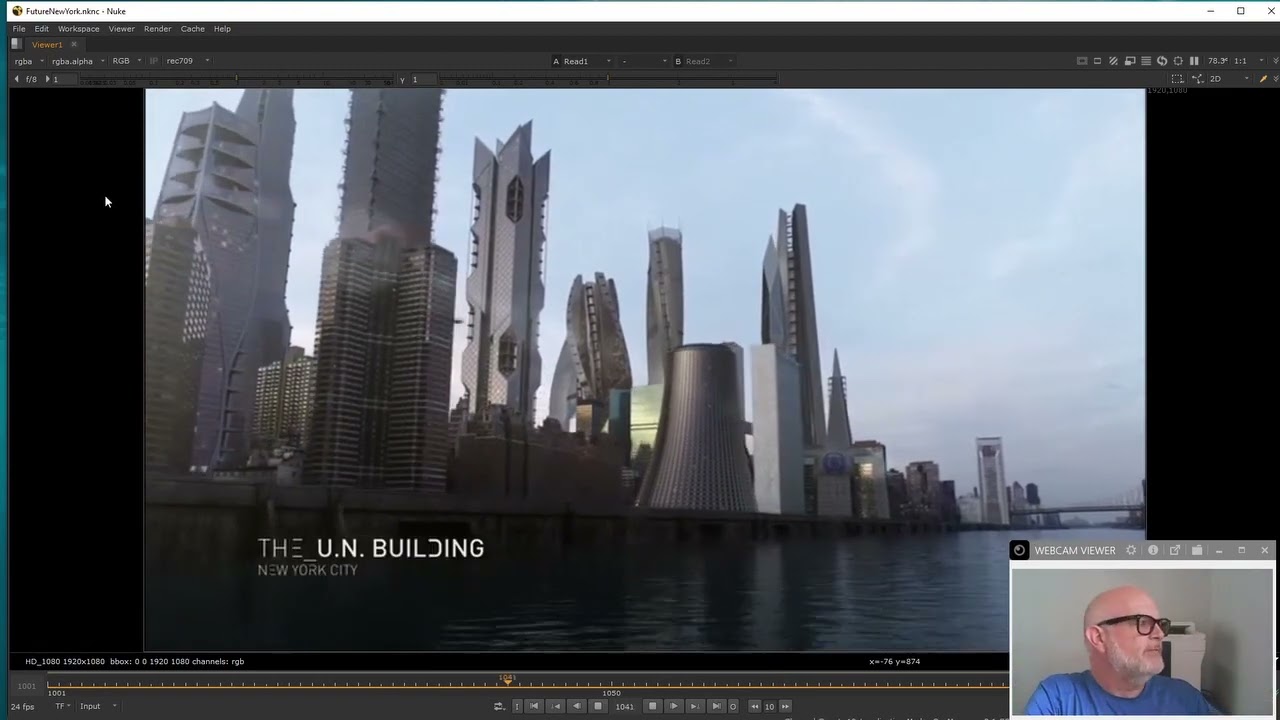
Task: Open the rgba channel set dropdown
Action: (x=29, y=61)
